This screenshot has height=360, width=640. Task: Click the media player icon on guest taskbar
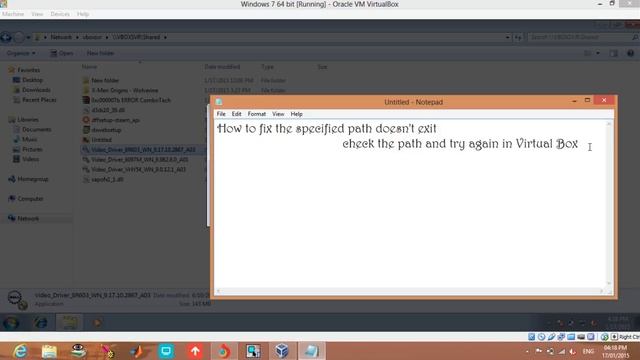click(x=97, y=323)
